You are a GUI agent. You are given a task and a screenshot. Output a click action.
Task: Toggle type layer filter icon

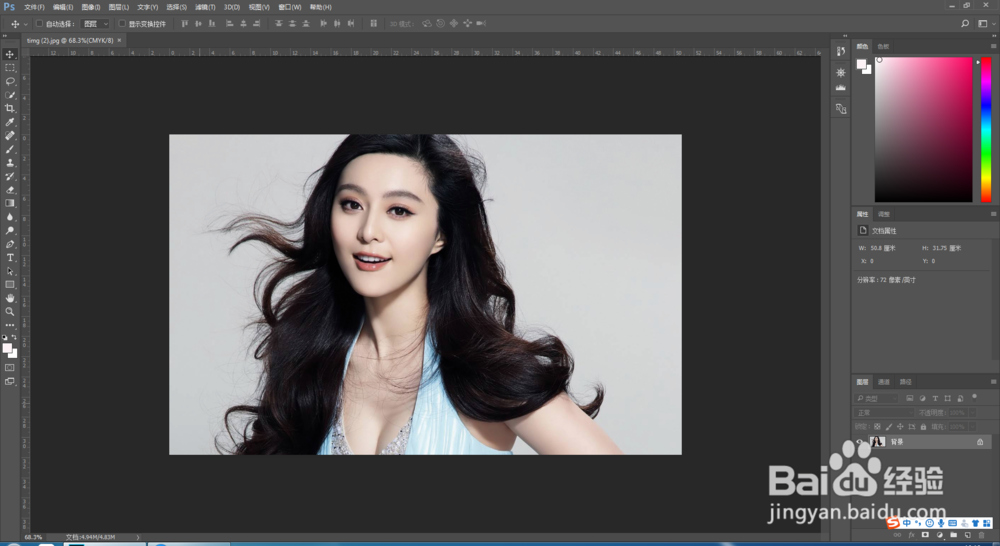point(935,398)
